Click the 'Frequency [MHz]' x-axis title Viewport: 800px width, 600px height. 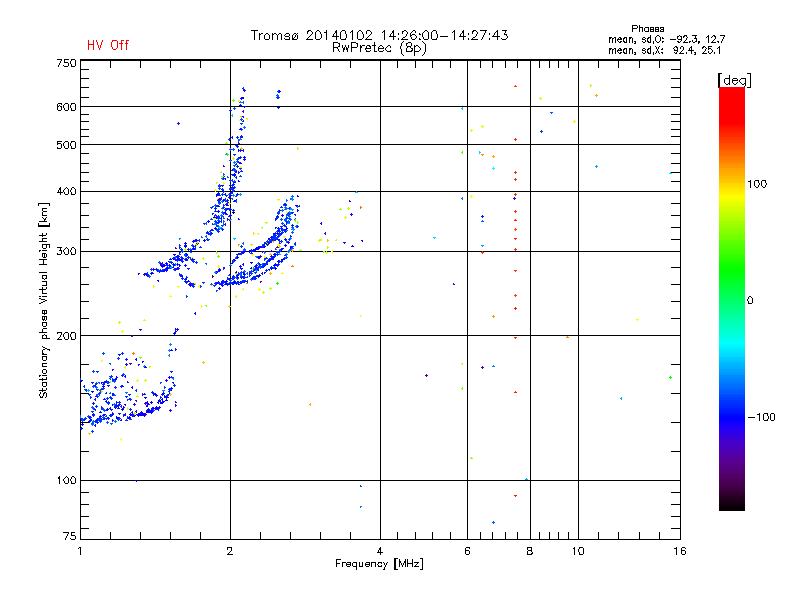379,564
